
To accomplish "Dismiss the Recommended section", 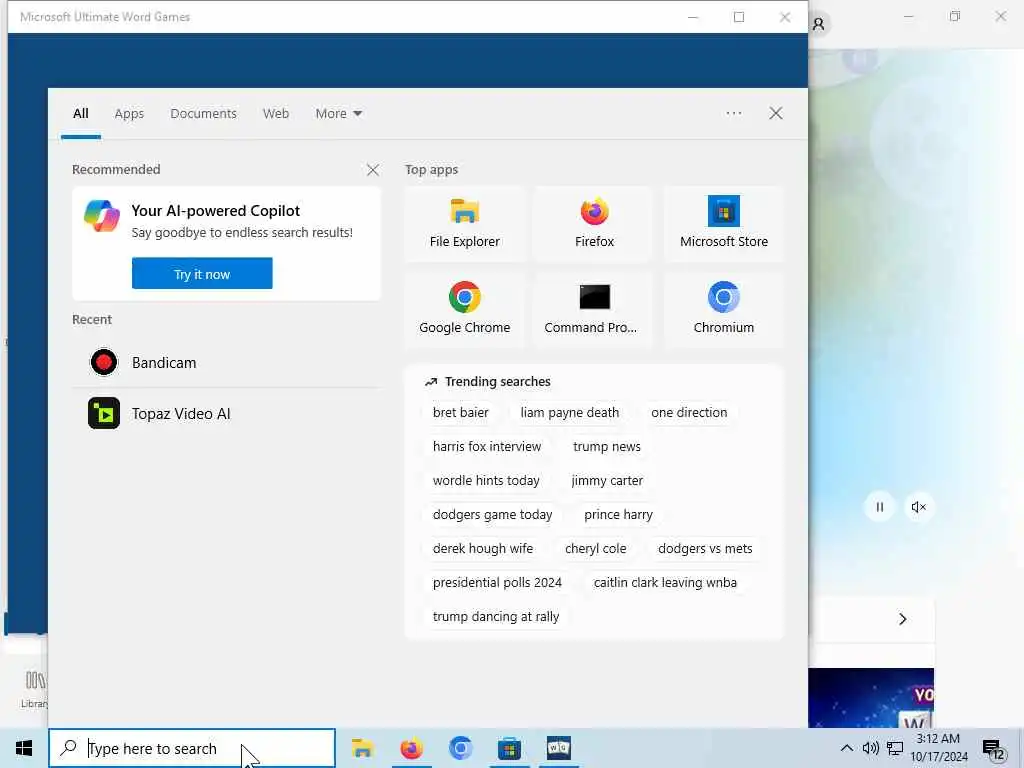I will [x=372, y=170].
